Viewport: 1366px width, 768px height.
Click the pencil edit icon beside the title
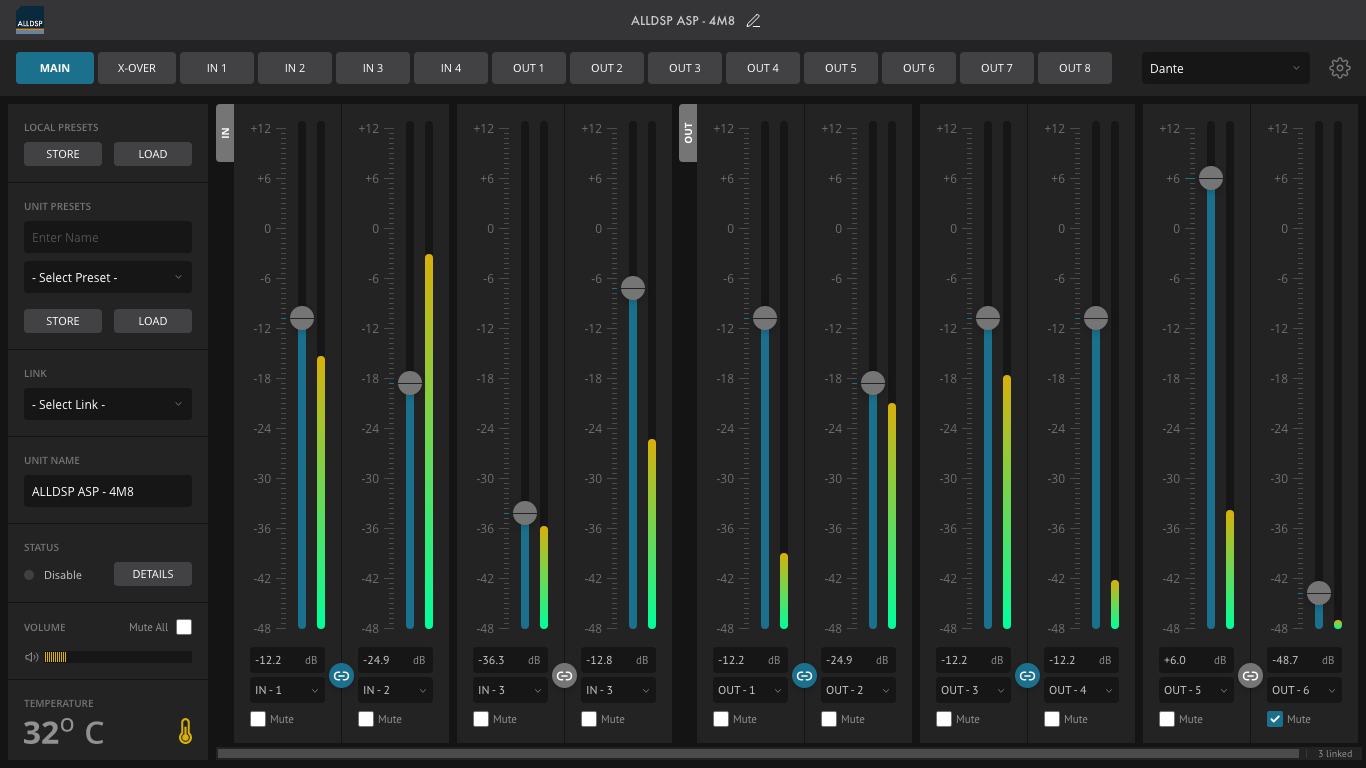(x=753, y=20)
